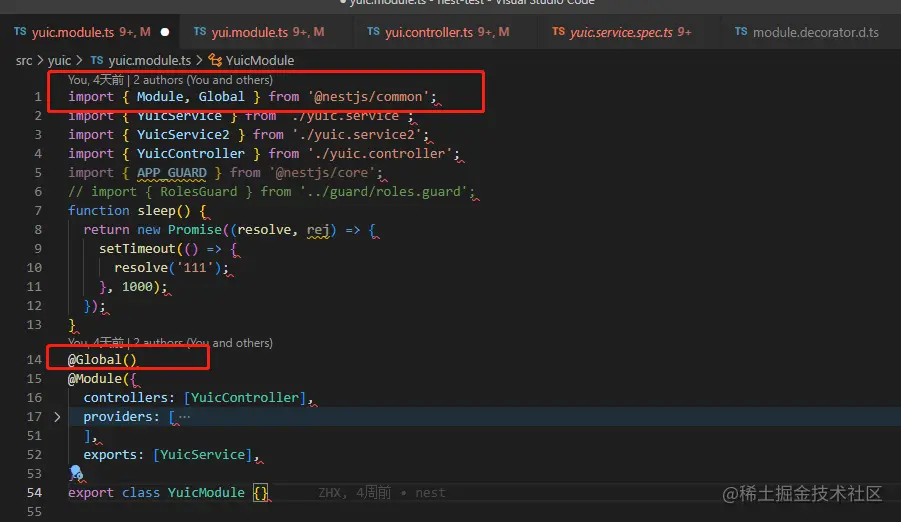Click setTimeout call on line 9

pos(137,249)
